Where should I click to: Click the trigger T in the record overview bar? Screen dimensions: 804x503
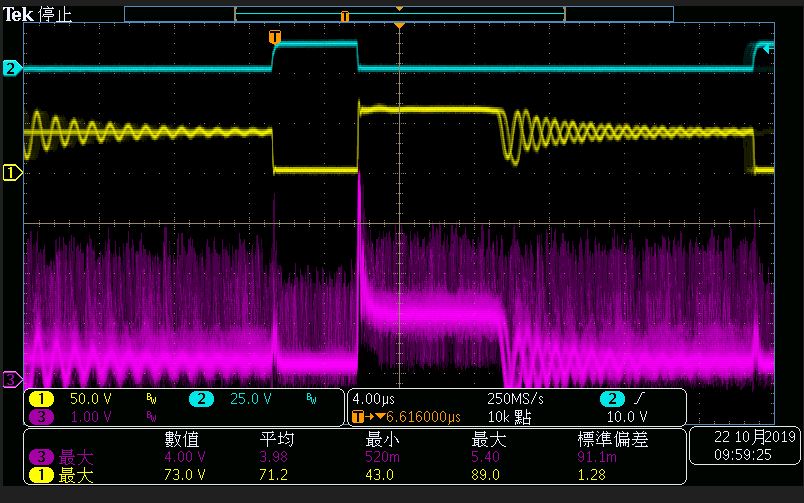coord(345,16)
